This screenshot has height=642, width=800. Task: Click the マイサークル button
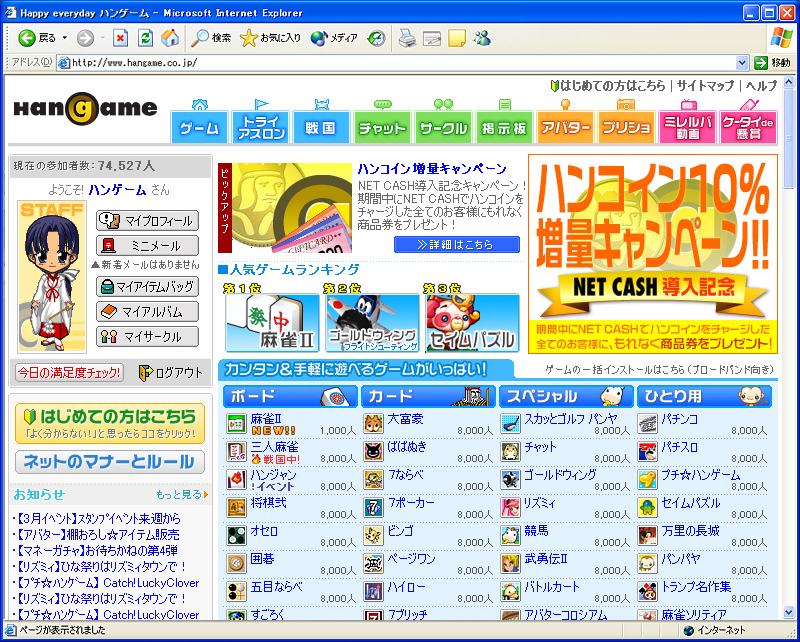pyautogui.click(x=147, y=337)
